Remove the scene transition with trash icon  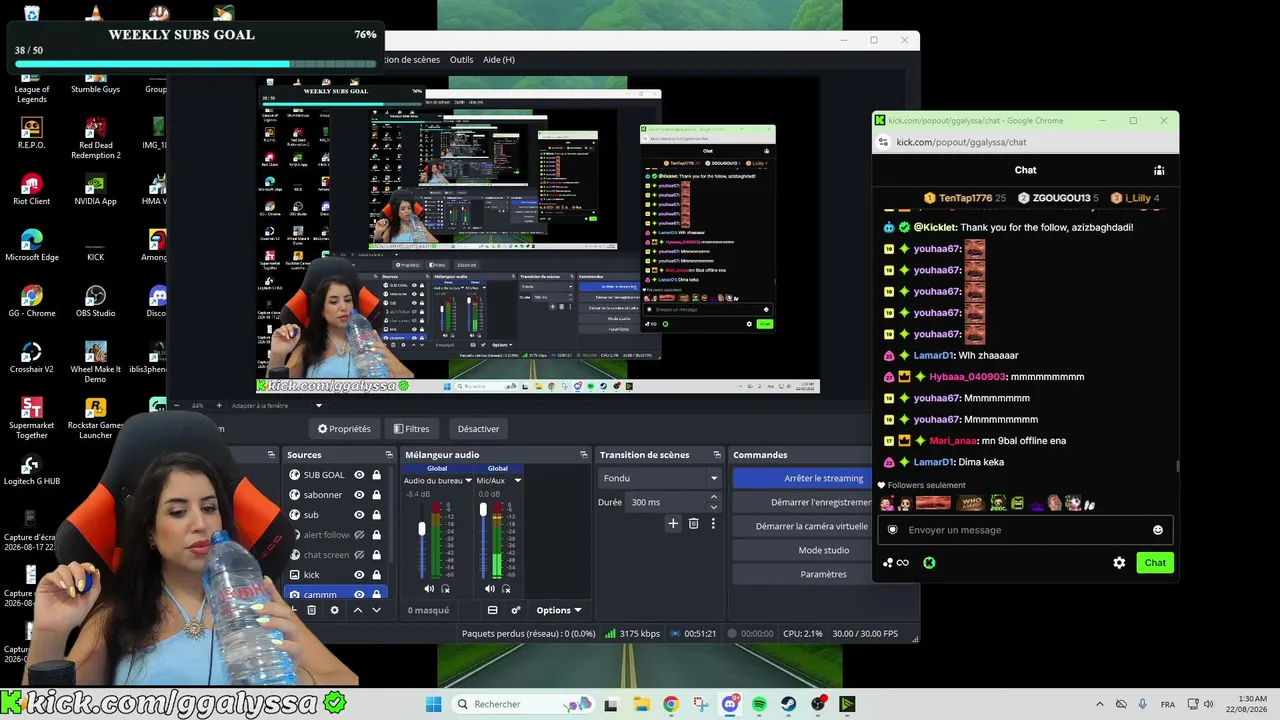click(x=694, y=523)
